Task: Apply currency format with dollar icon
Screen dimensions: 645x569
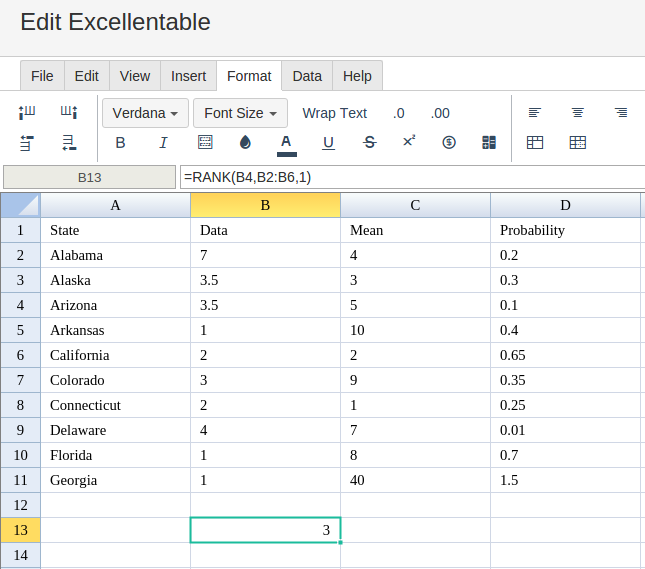Action: click(x=449, y=143)
